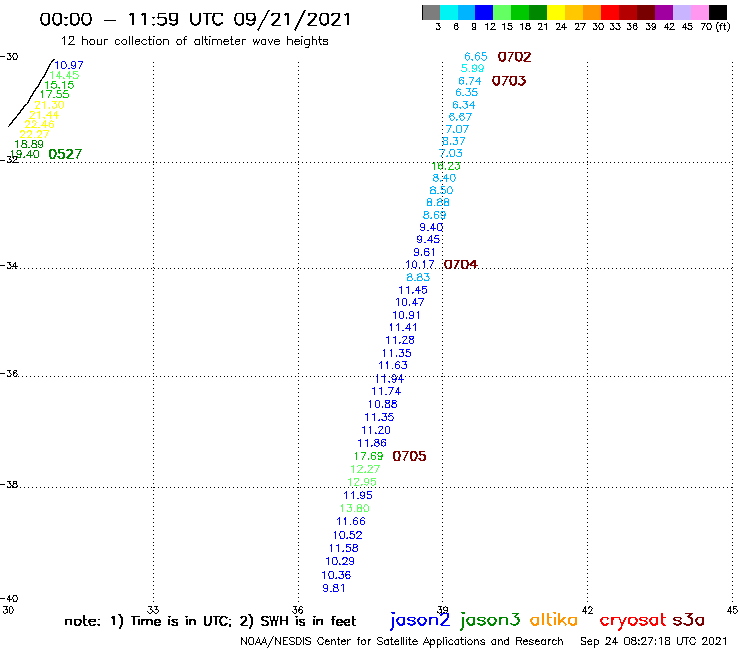Click wave height value 10.97
Image resolution: width=740 pixels, height=650 pixels.
[x=69, y=65]
